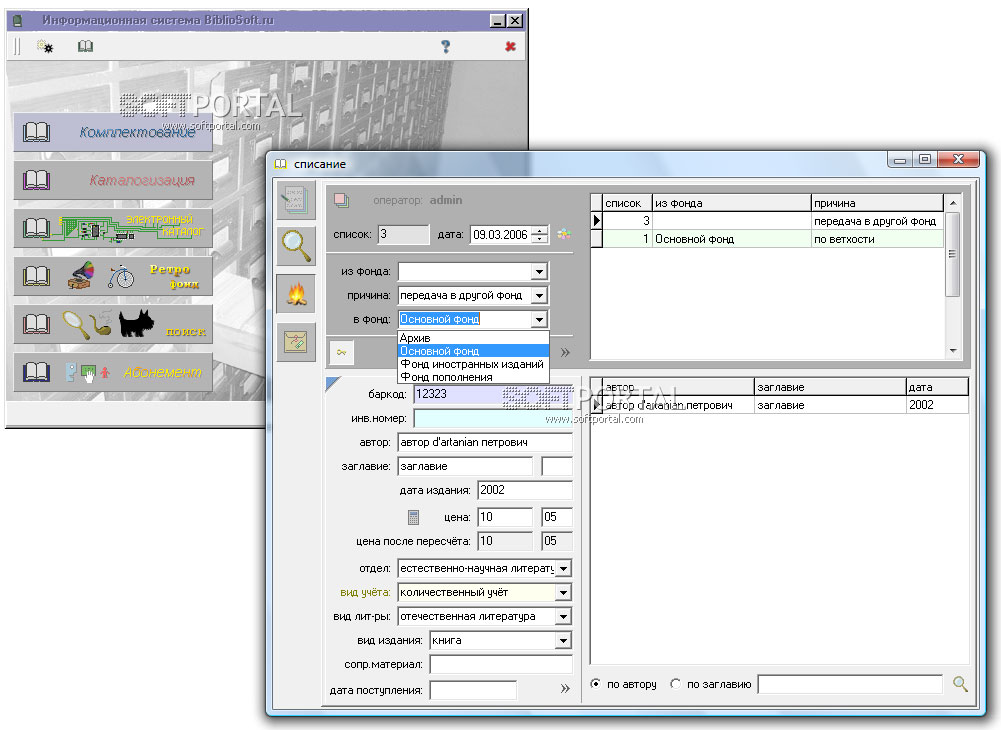The image size is (1001, 730).
Task: Expand the 'вид издания' dropdown
Action: [563, 641]
